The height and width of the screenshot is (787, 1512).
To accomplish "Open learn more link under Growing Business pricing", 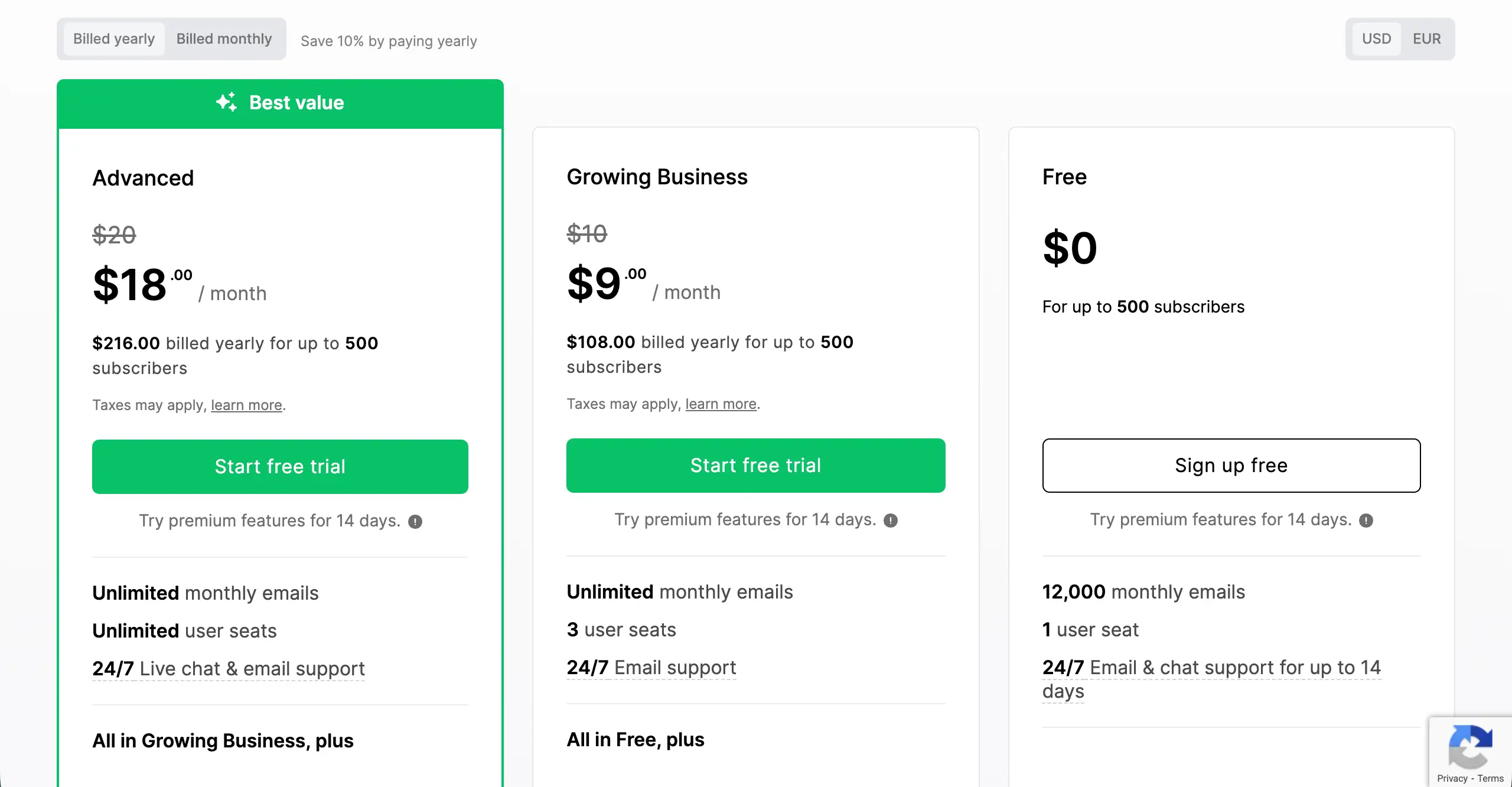I will [x=720, y=404].
